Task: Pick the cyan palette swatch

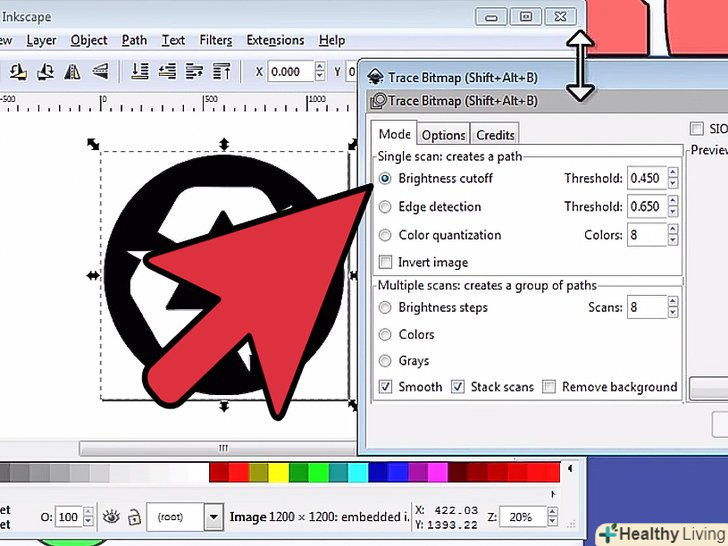Action: click(x=358, y=472)
